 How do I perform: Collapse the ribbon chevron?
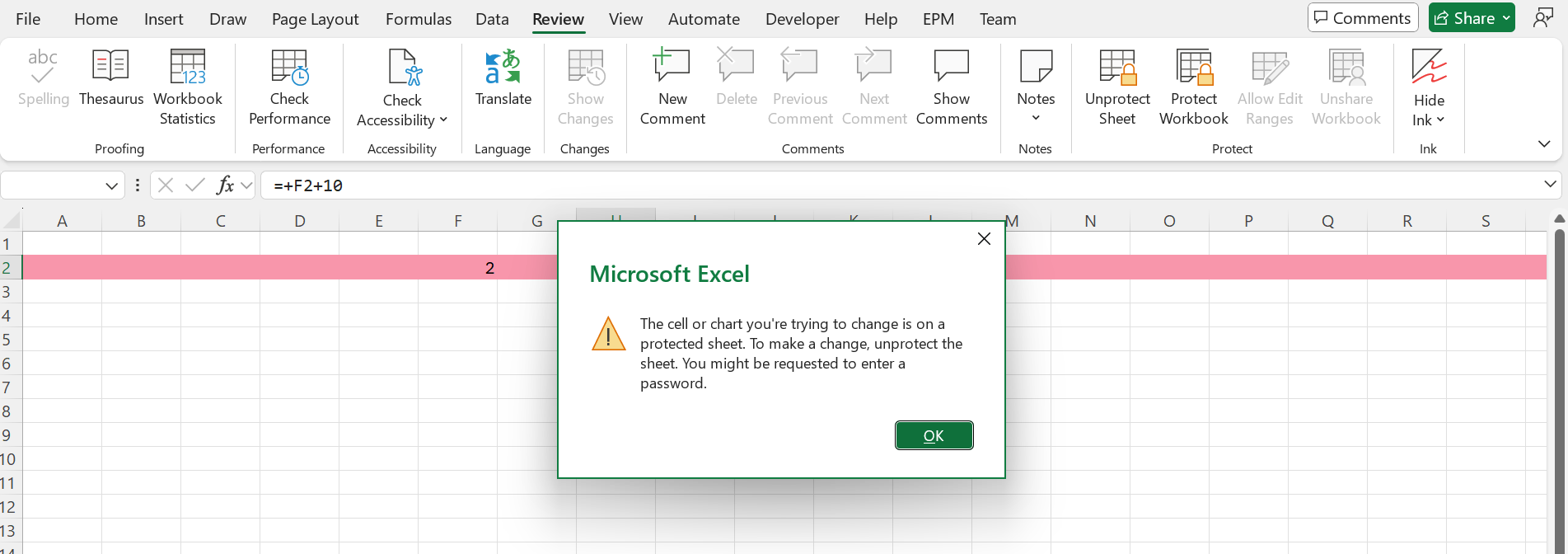click(1544, 144)
